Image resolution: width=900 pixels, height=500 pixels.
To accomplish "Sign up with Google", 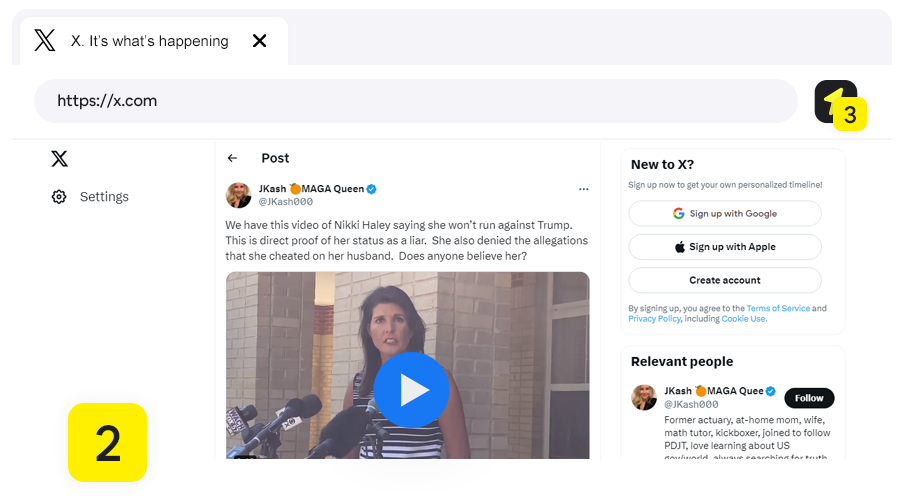I will click(724, 213).
